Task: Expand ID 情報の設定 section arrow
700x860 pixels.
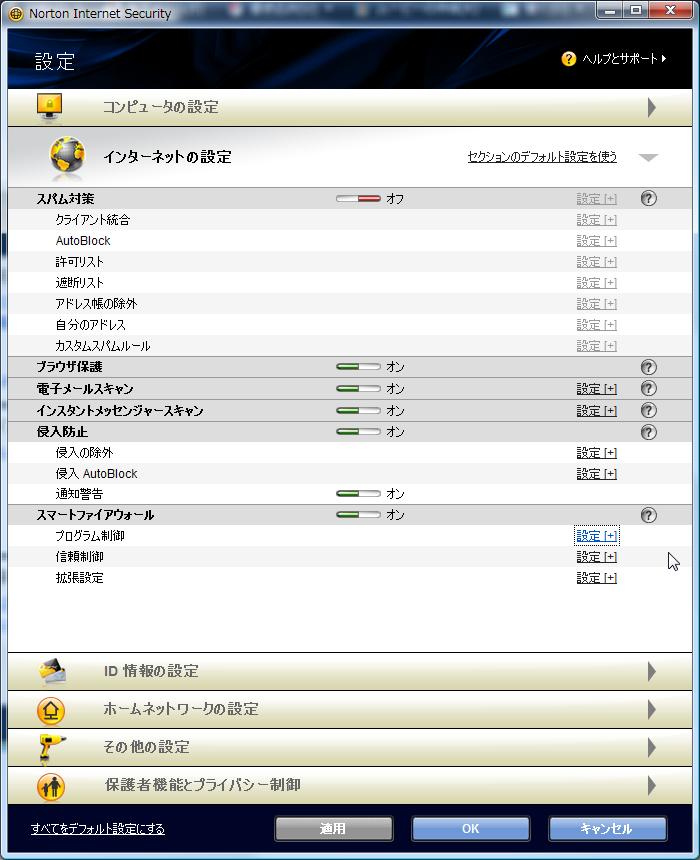Action: (651, 671)
